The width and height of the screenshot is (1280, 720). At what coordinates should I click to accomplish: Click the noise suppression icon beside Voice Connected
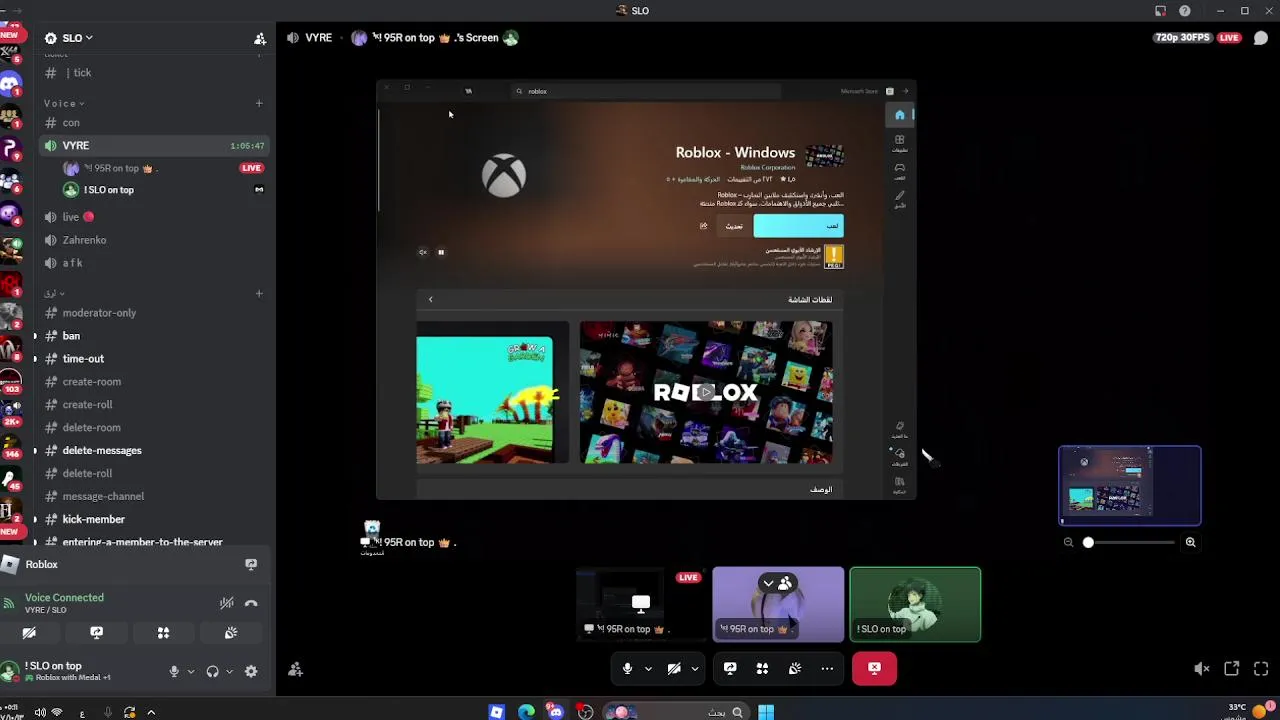227,603
